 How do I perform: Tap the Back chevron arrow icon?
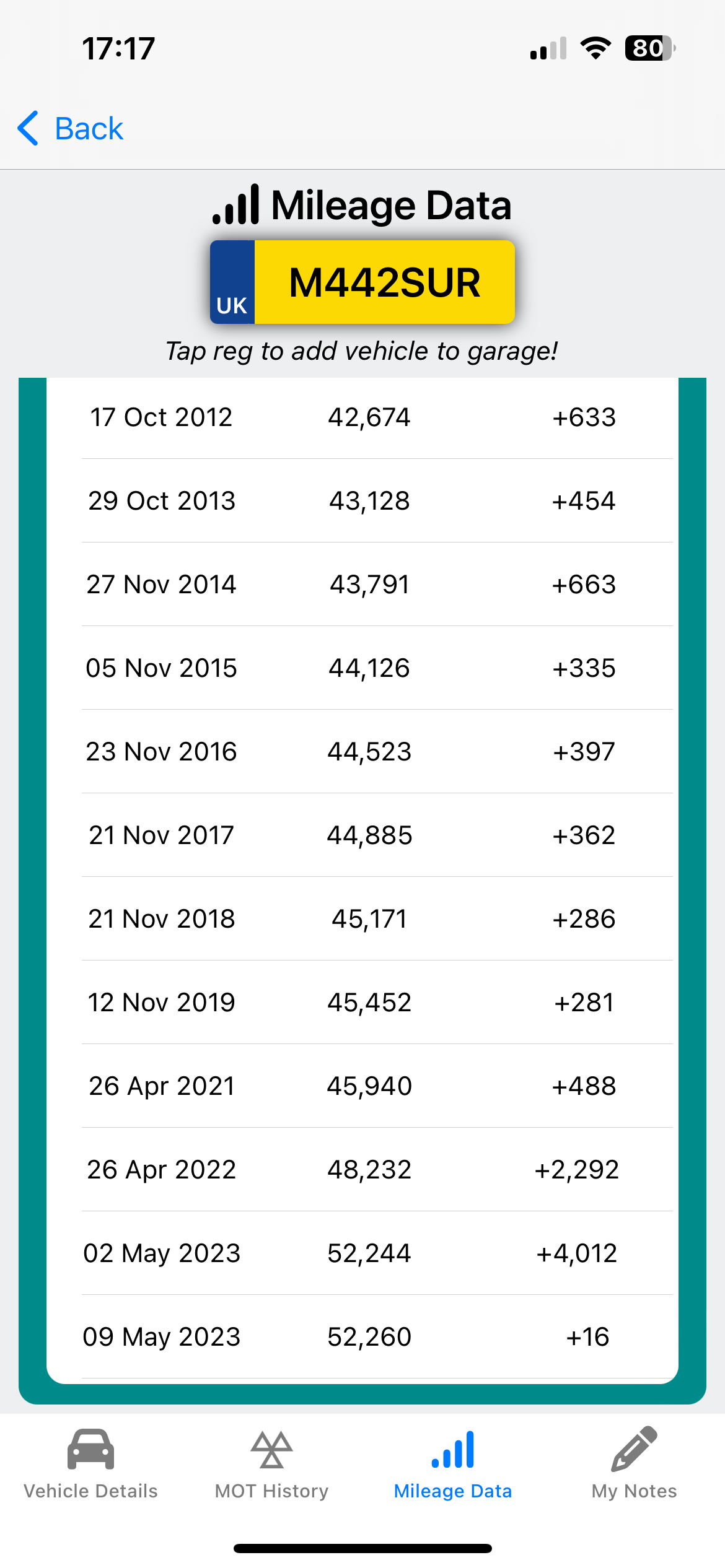29,129
